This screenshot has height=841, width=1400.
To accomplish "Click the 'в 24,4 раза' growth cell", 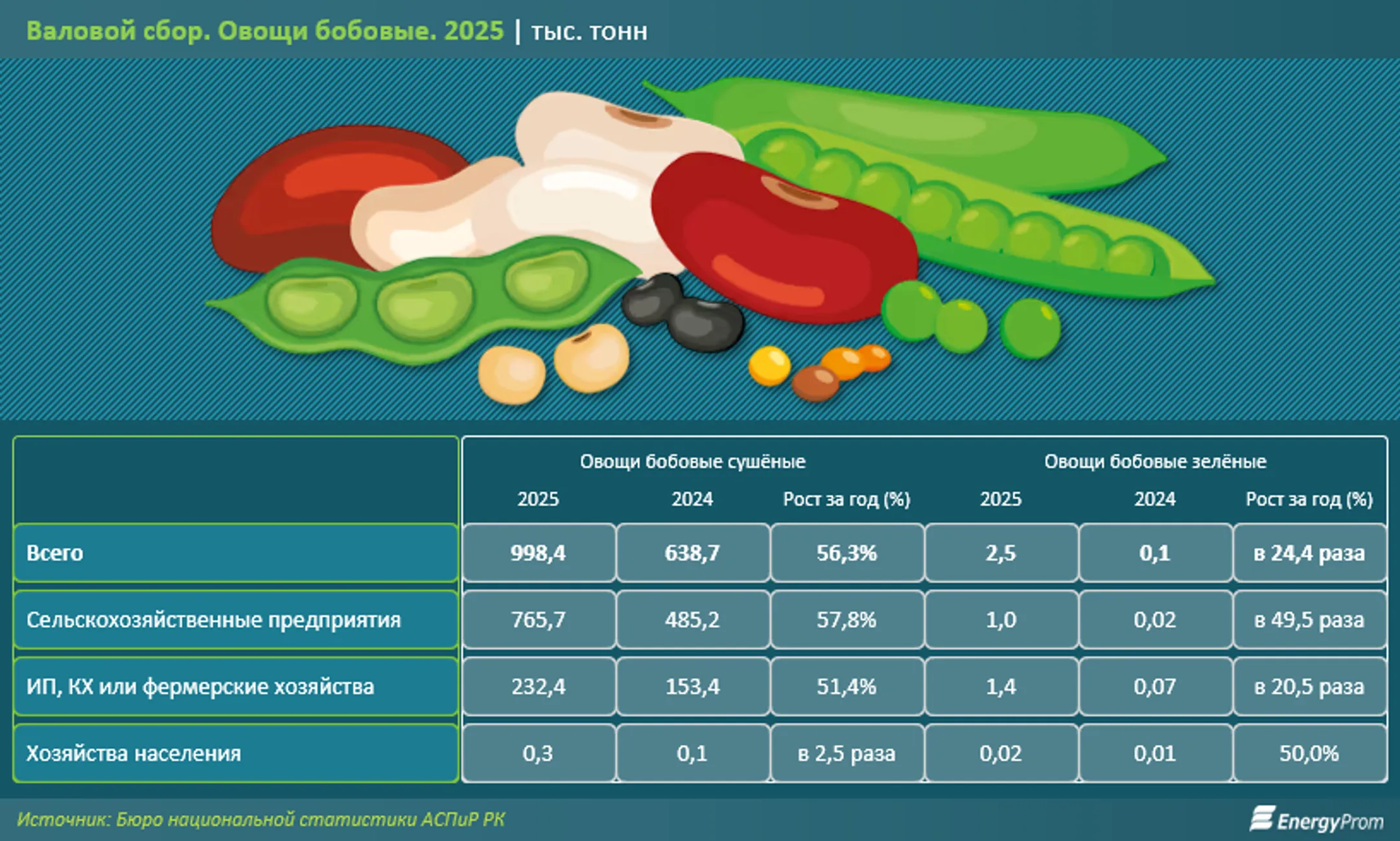I will click(1309, 553).
